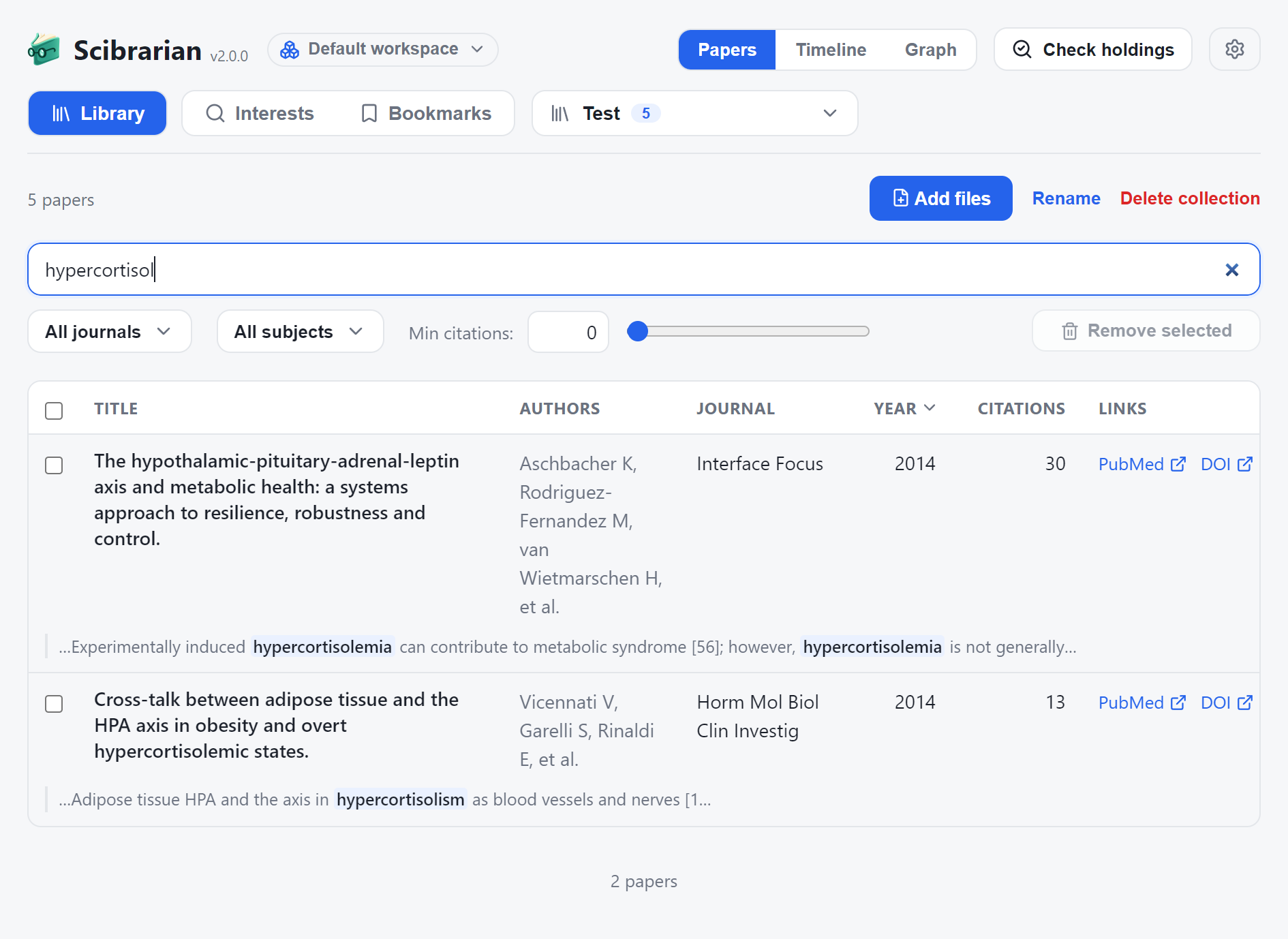Open settings via the gear icon

1234,49
